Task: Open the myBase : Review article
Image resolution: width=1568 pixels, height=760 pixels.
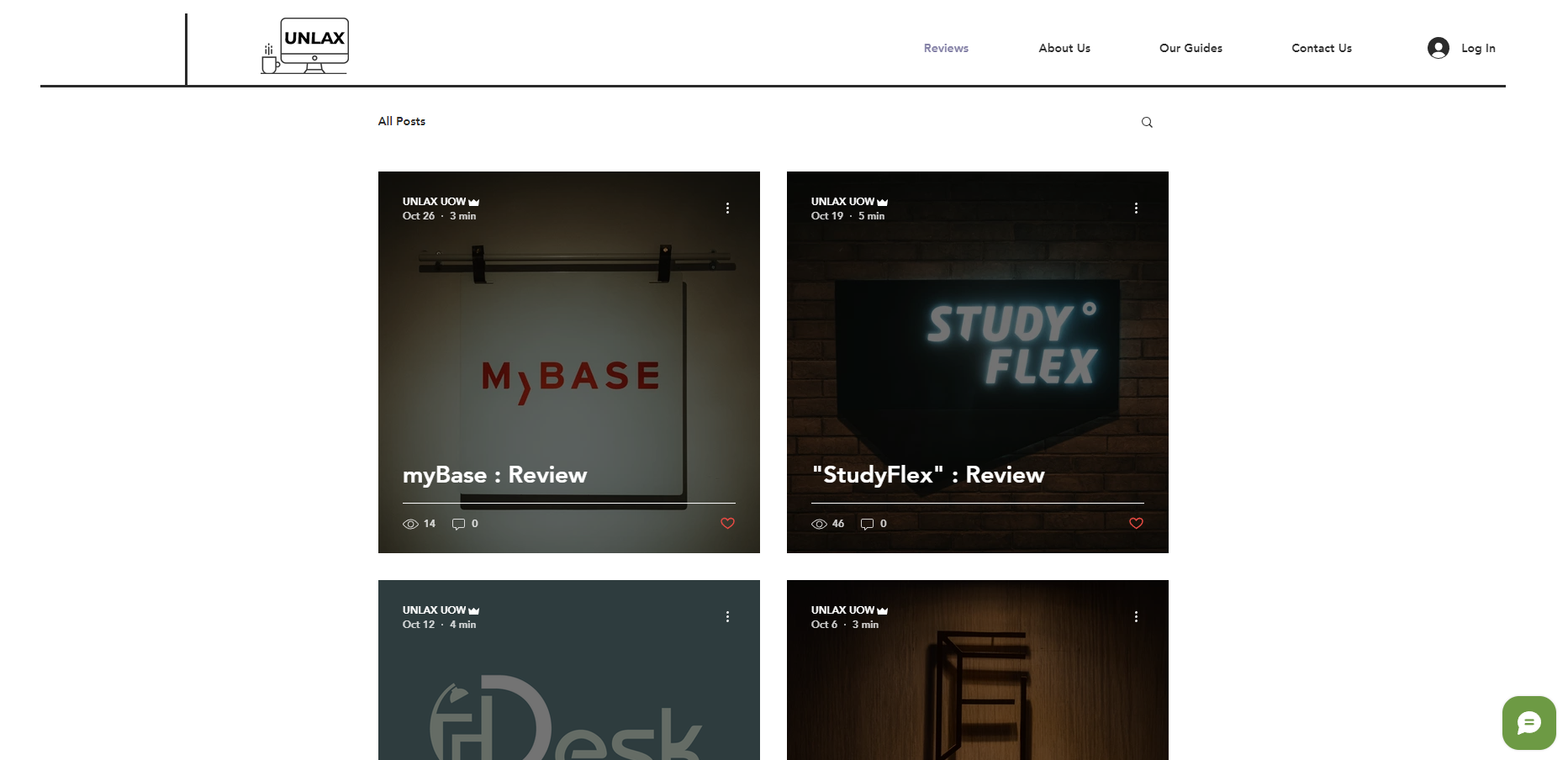Action: 494,475
